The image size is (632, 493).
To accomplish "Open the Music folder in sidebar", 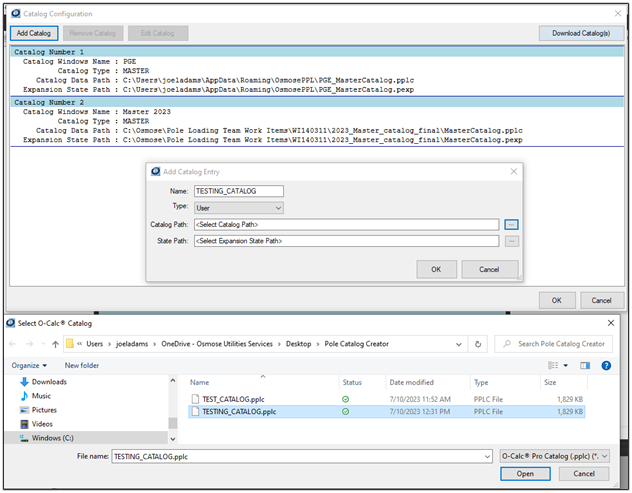I will coord(41,395).
